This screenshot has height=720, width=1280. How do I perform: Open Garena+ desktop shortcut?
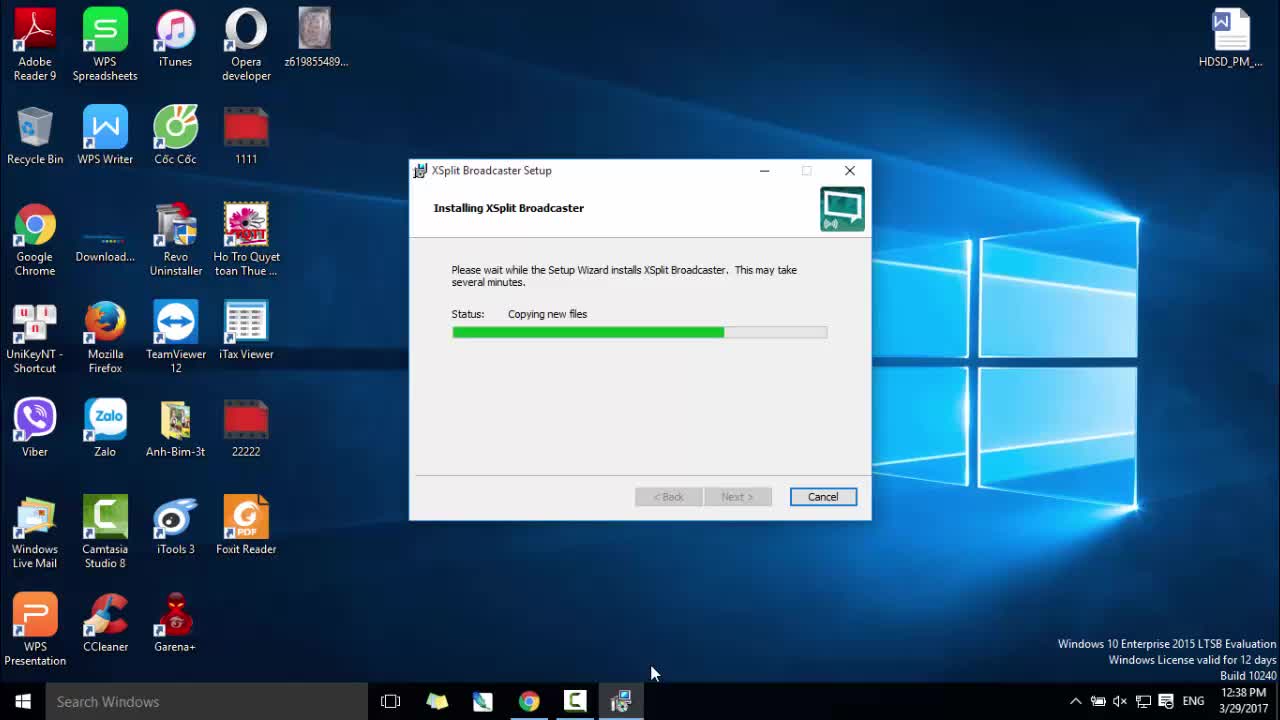pyautogui.click(x=175, y=622)
